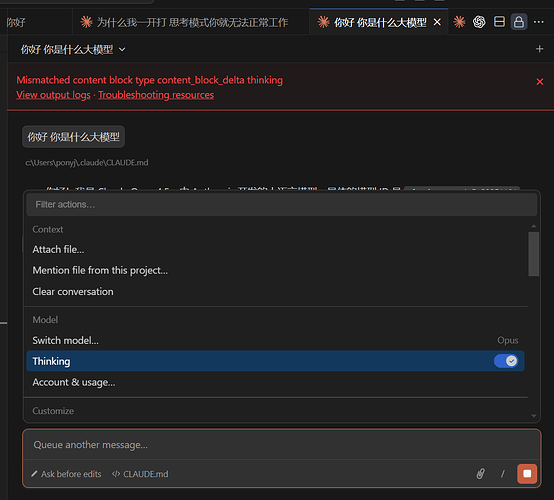The image size is (554, 500).
Task: Change the Ask before edits mode
Action: 66,474
